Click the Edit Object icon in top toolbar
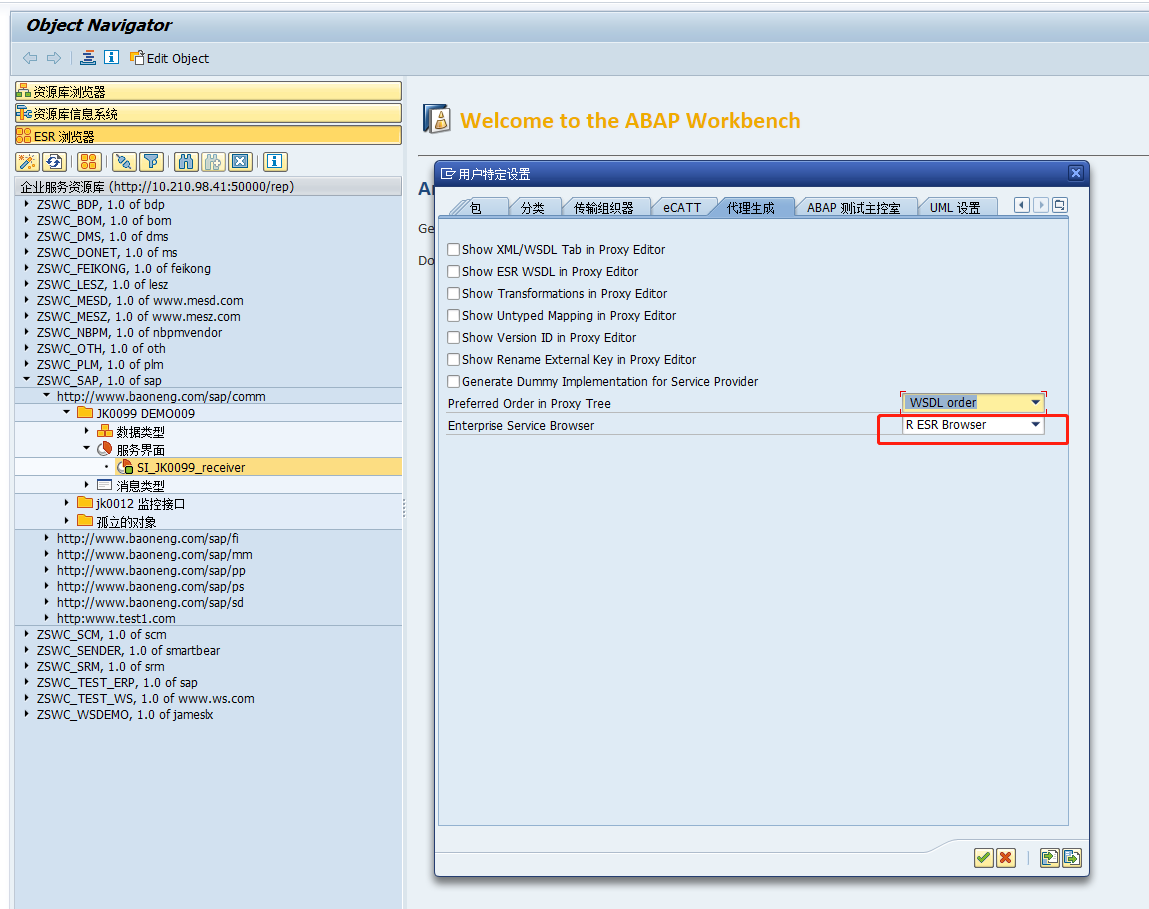Screen dimensions: 1149x909 click(135, 58)
